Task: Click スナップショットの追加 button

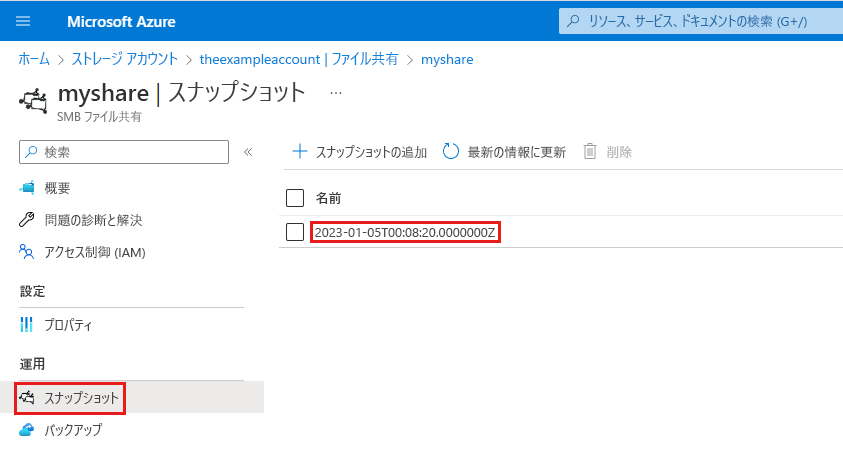Action: [x=359, y=152]
